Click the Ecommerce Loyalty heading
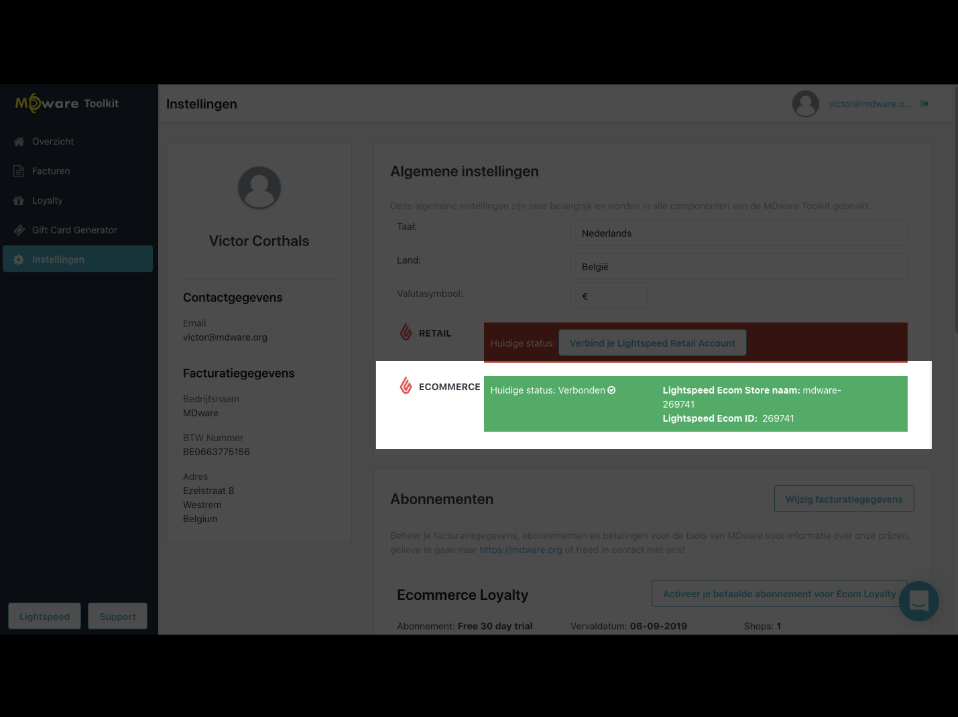958x717 pixels. pyautogui.click(x=463, y=595)
